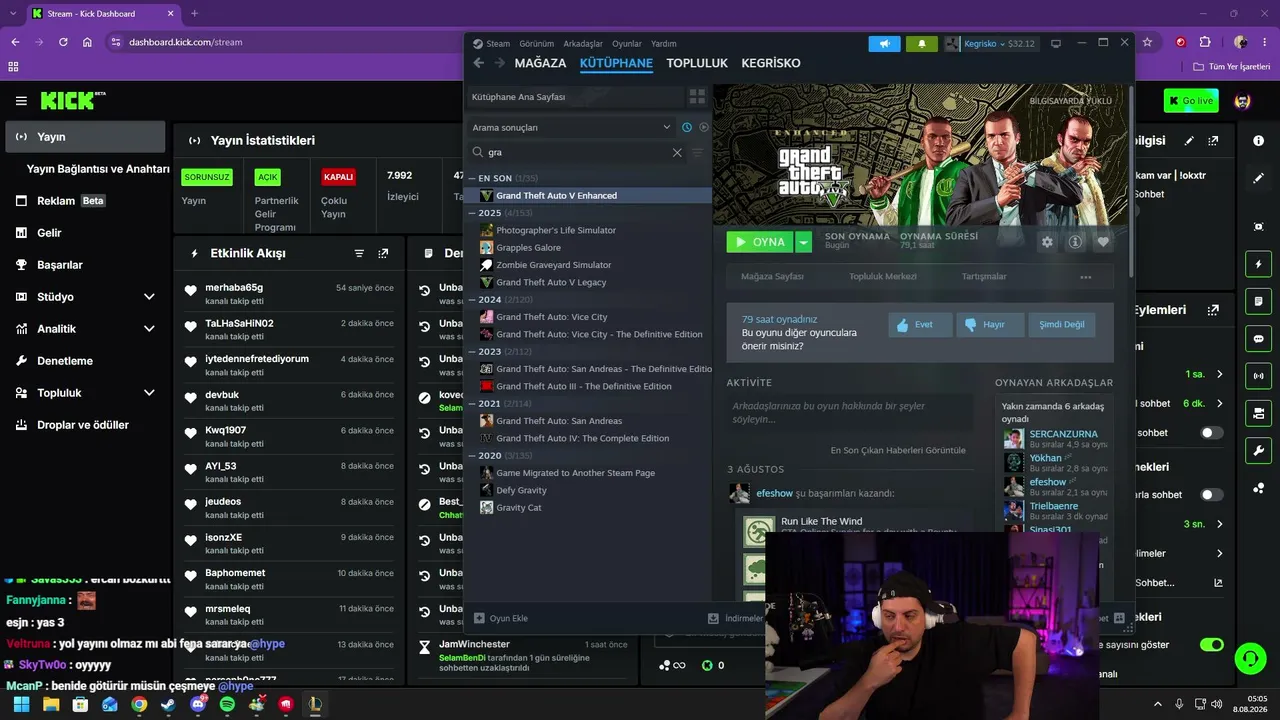This screenshot has width=1280, height=720.
Task: Clear the 'gra' search text in Steam
Action: [x=677, y=153]
